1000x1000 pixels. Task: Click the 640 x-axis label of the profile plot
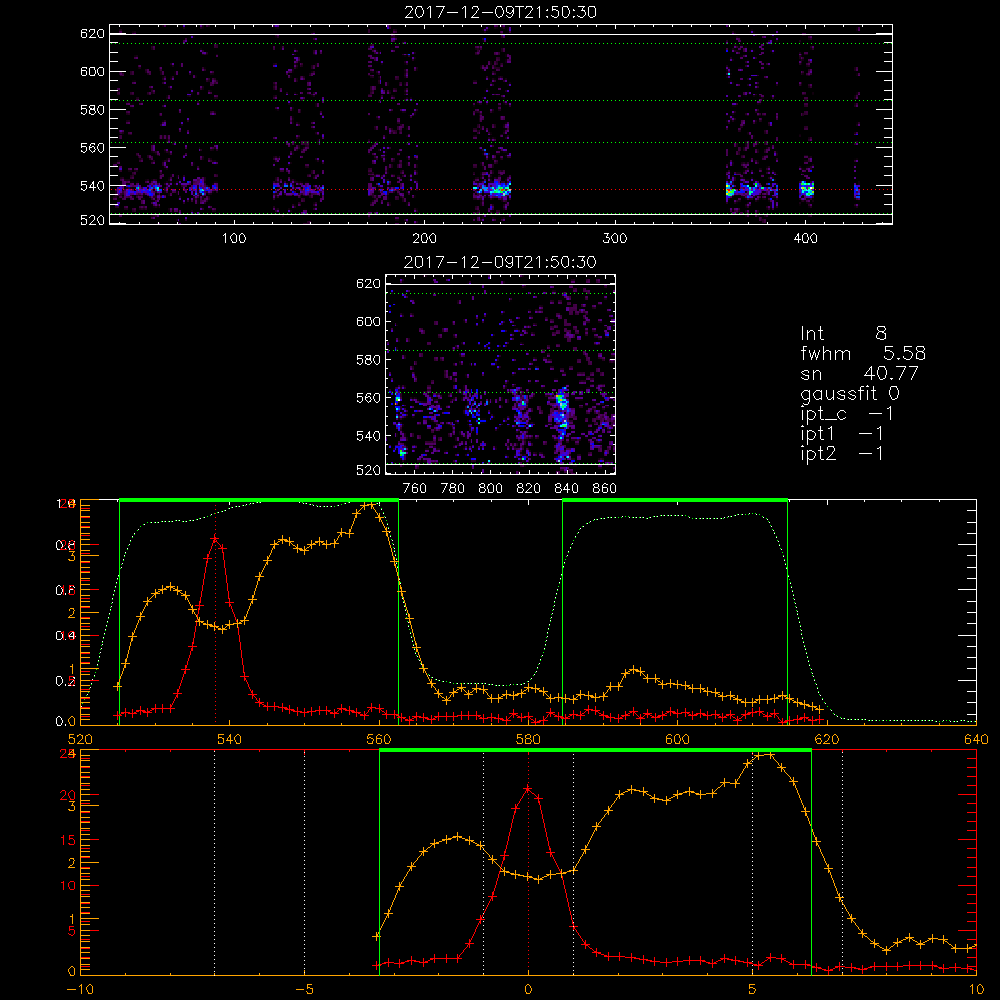tap(976, 739)
